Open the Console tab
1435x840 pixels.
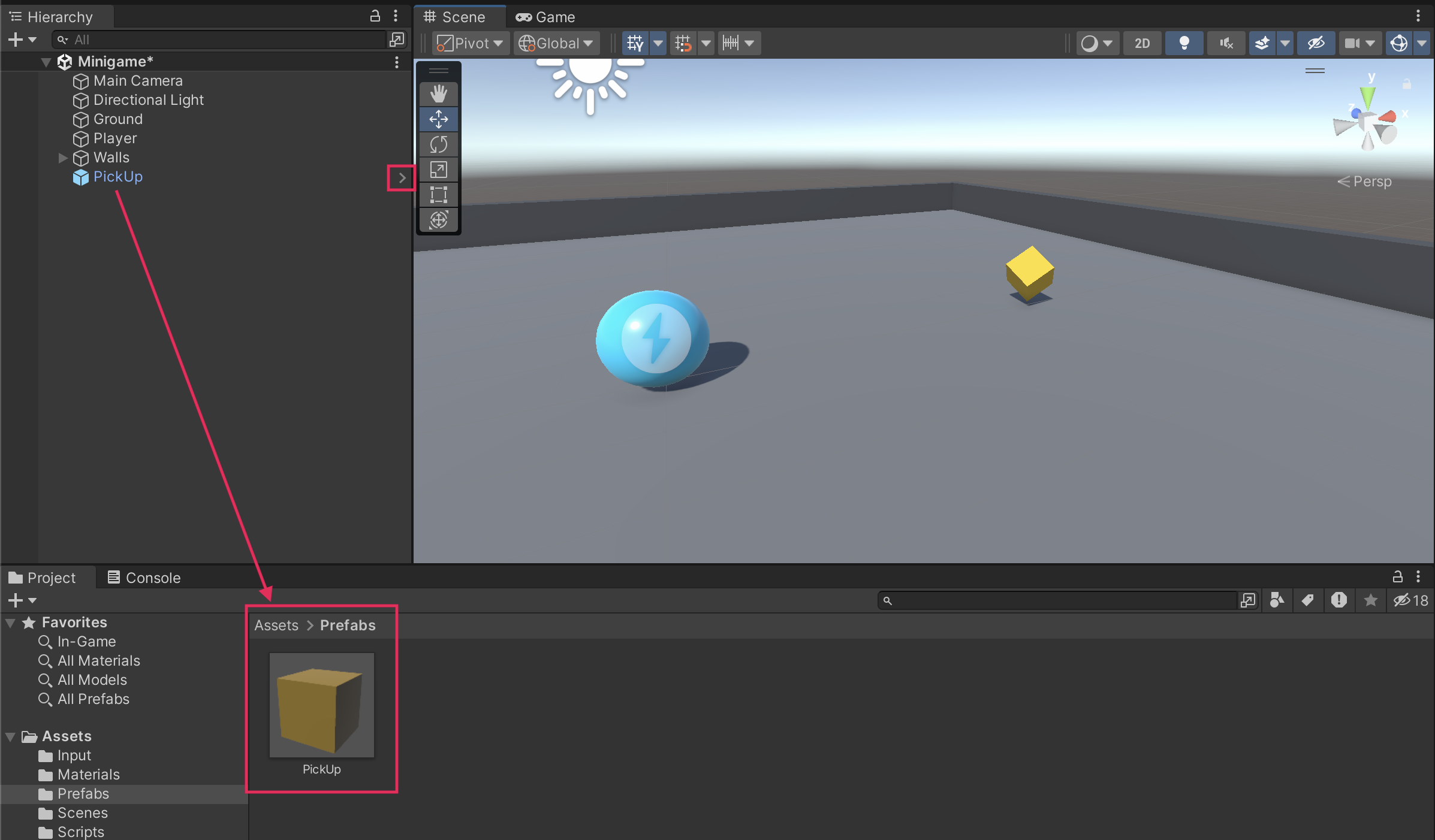tap(144, 578)
